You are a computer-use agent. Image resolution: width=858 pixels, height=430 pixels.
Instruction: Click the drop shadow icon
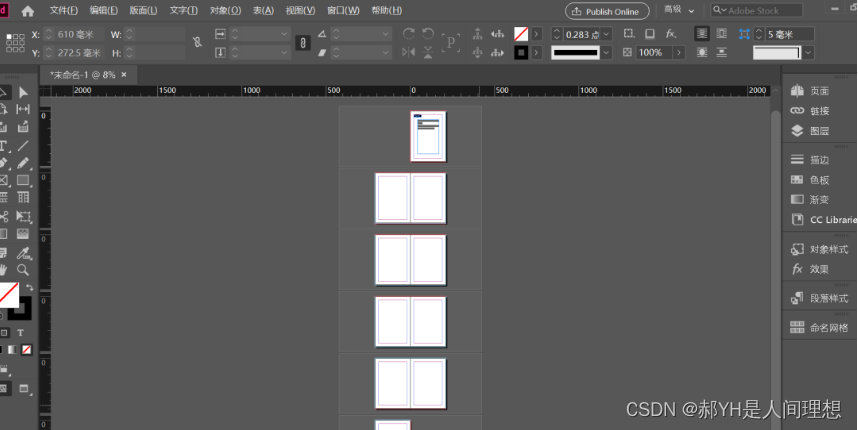click(x=650, y=34)
